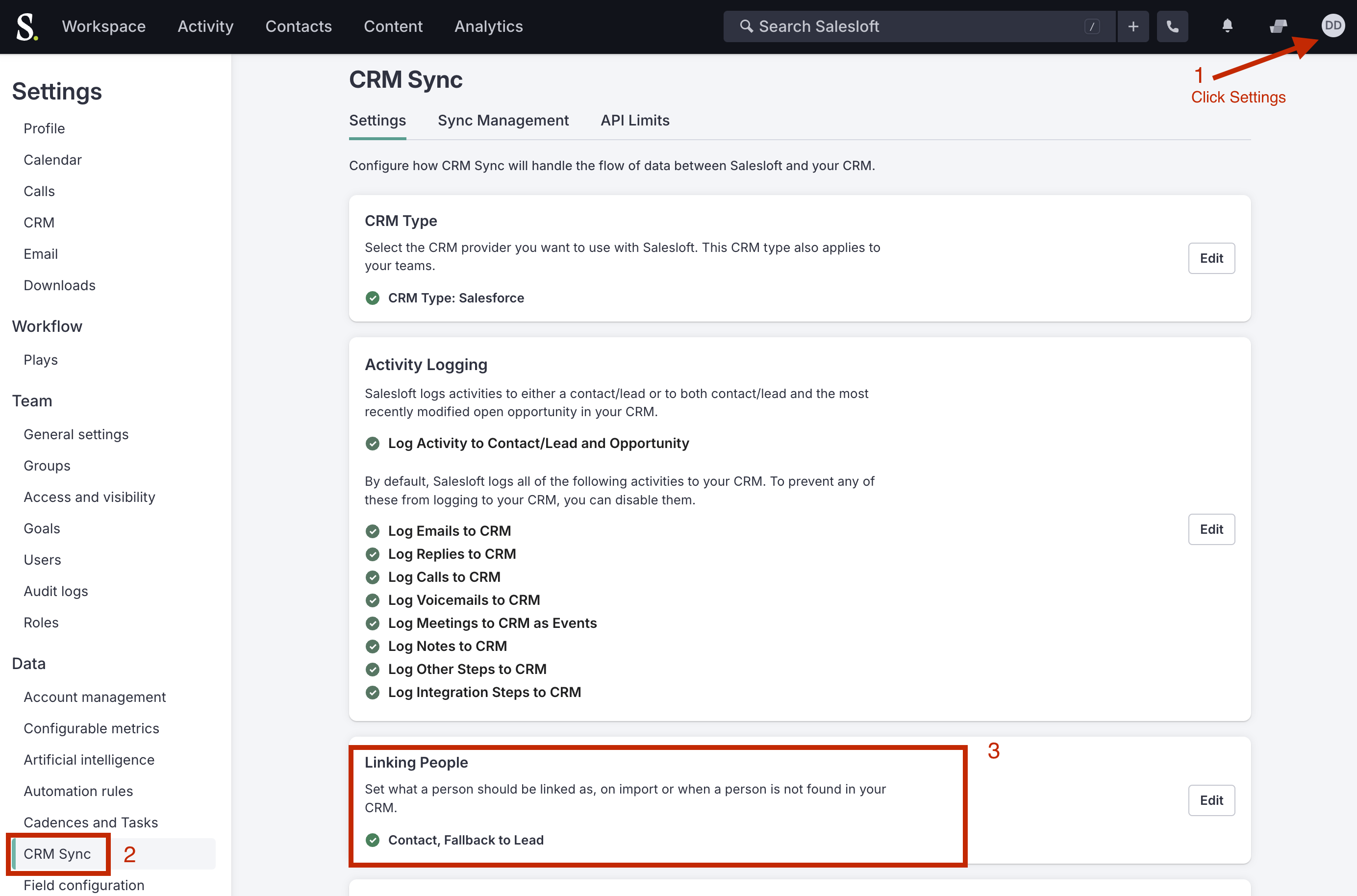Open Automation rules
Image resolution: width=1357 pixels, height=896 pixels.
pyautogui.click(x=78, y=792)
